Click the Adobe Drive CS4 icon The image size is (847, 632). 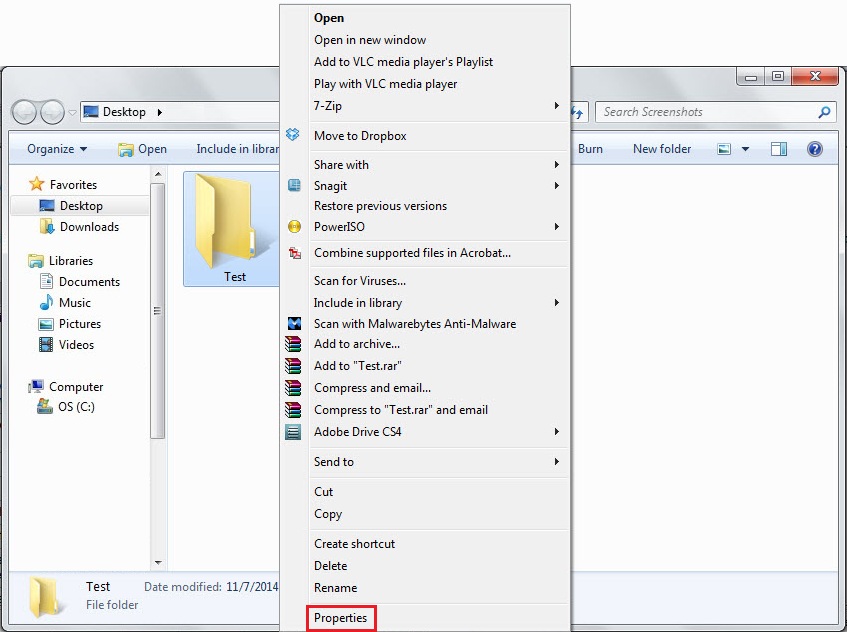pos(293,432)
